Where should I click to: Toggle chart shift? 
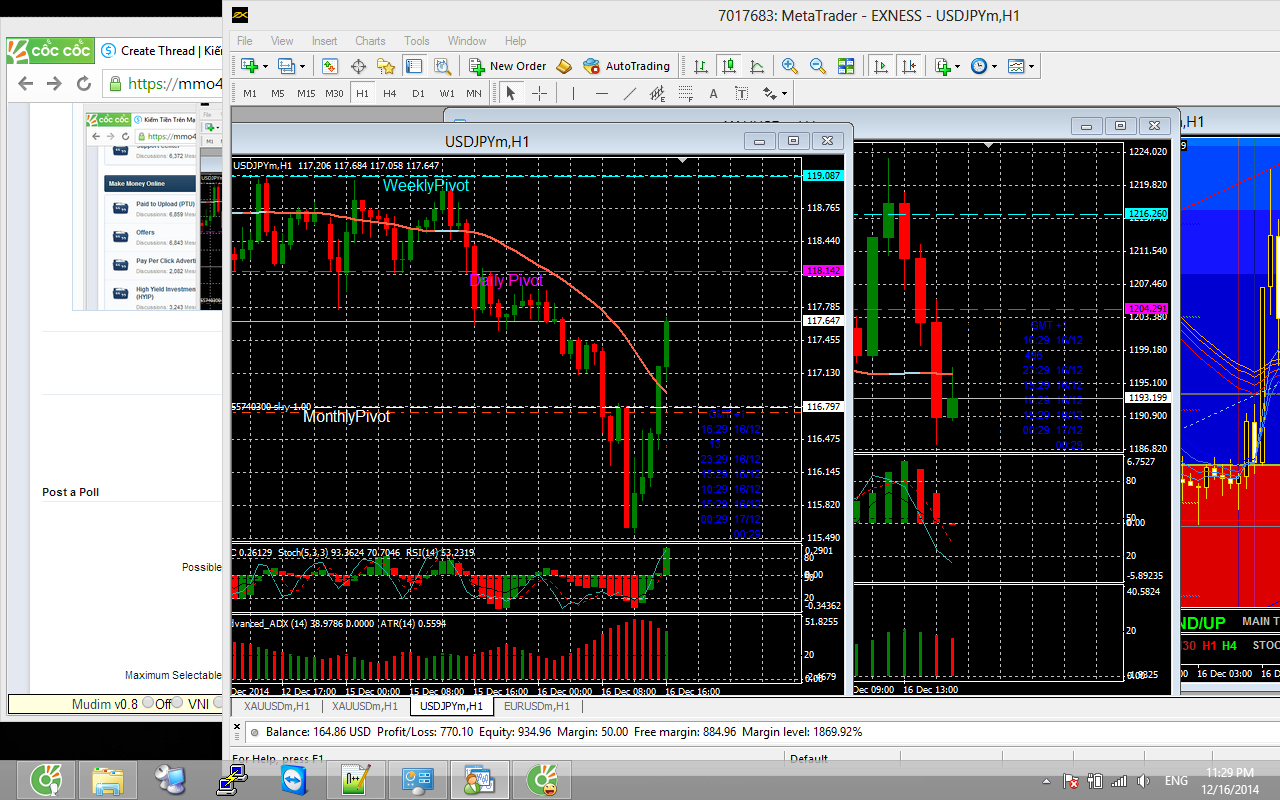(909, 66)
